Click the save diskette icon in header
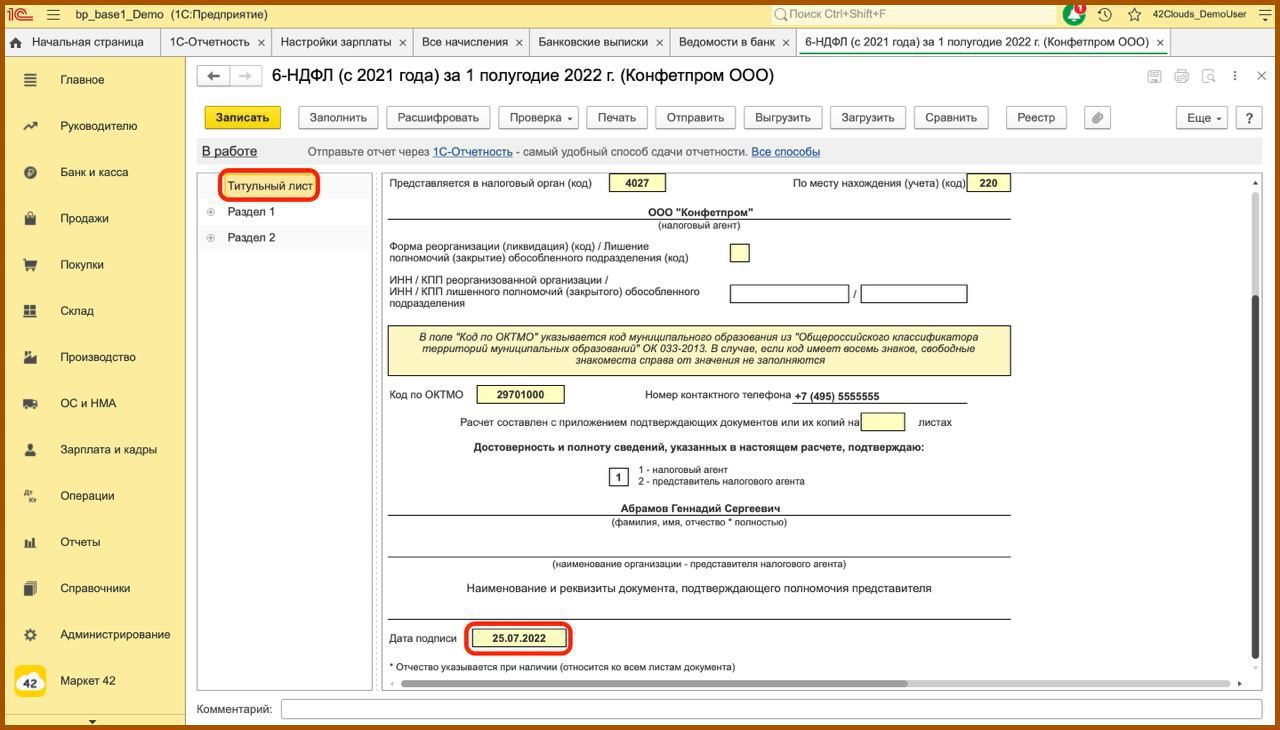The width and height of the screenshot is (1280, 730). [1154, 76]
